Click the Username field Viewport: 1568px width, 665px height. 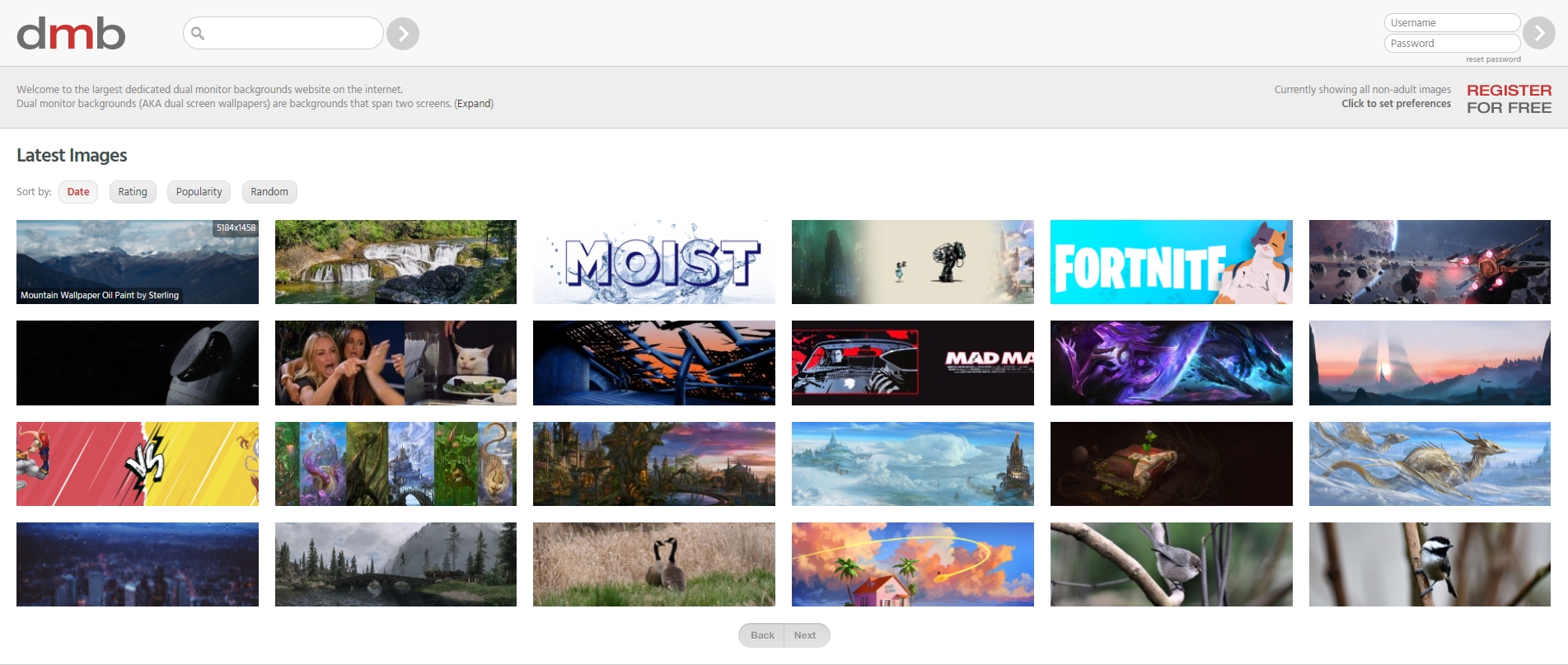click(x=1452, y=23)
